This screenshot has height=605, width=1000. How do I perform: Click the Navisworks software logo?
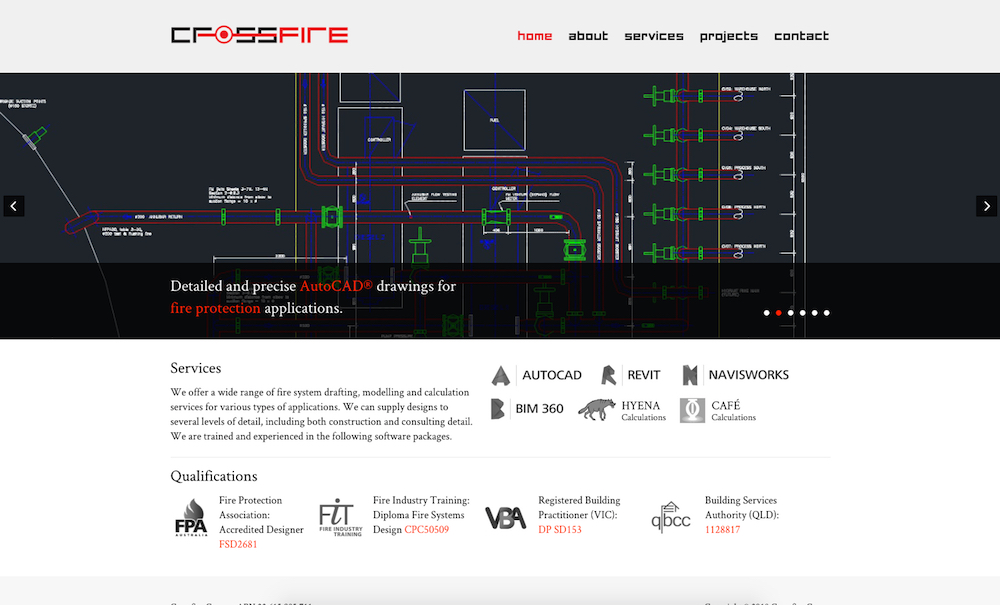735,375
